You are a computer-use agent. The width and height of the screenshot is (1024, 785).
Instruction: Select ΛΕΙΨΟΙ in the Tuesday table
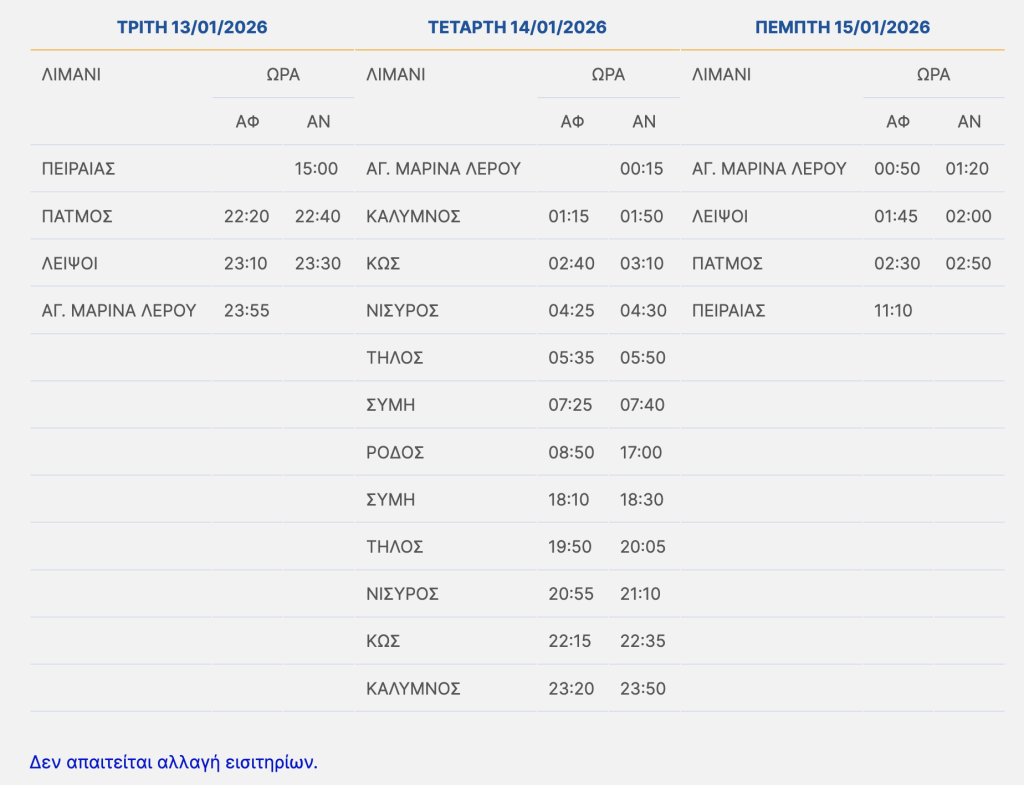(x=70, y=264)
